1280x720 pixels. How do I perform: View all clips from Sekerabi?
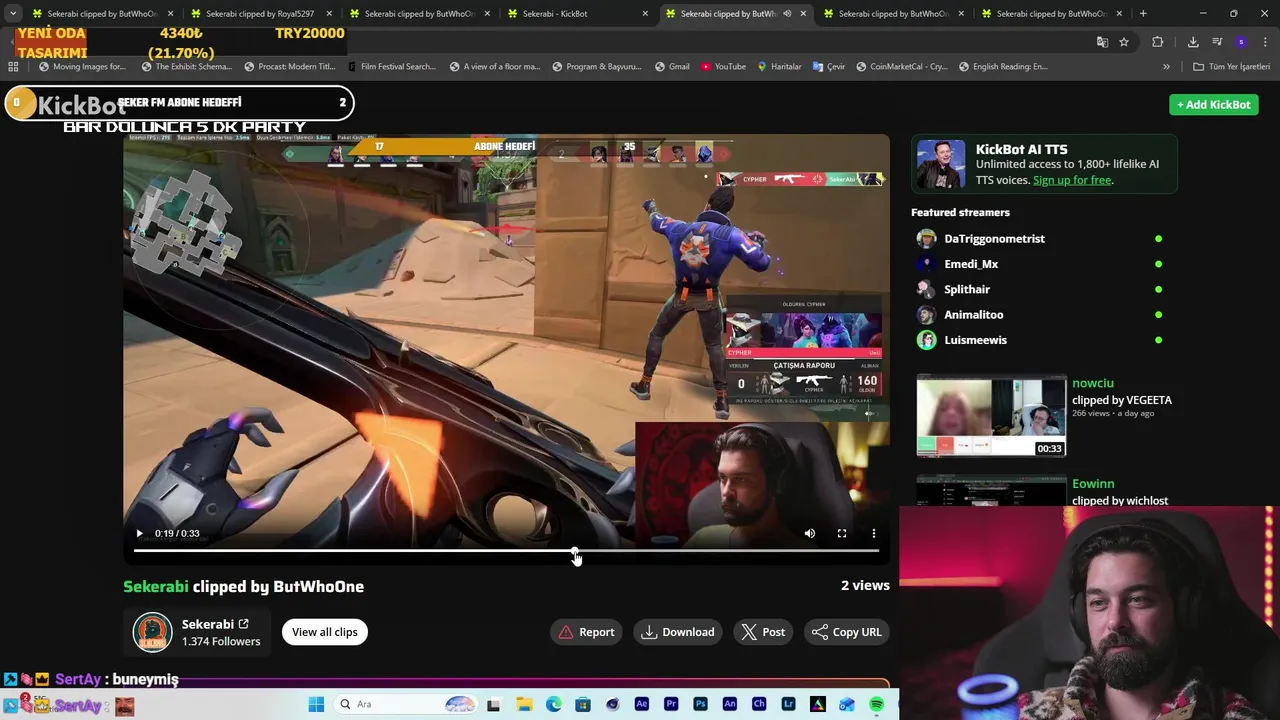coord(324,632)
